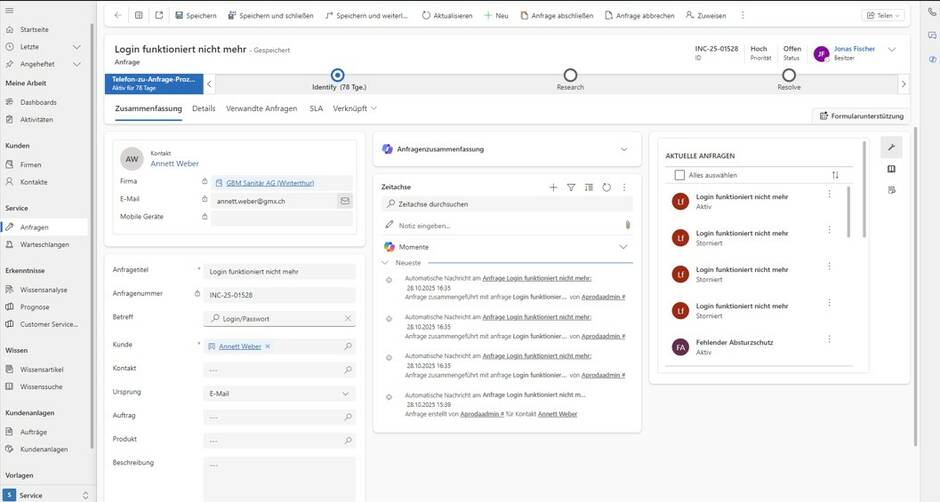
Task: Open options for Fehlender Absturzschutz request
Action: point(829,339)
